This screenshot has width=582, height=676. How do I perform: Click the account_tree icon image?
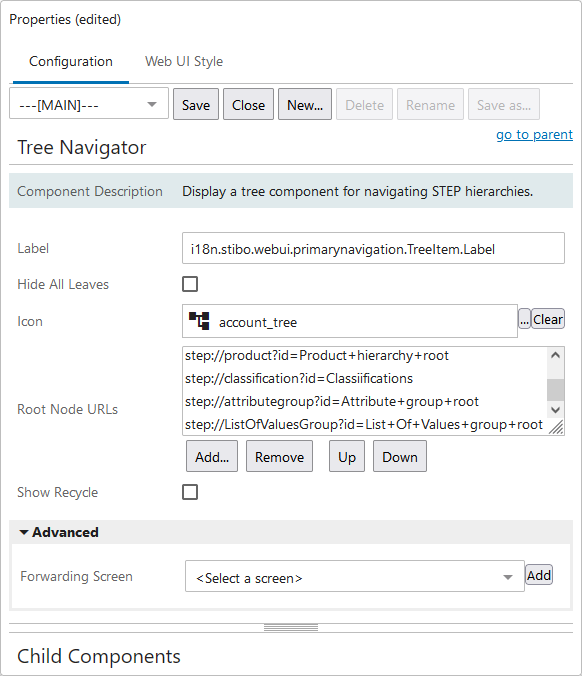199,321
